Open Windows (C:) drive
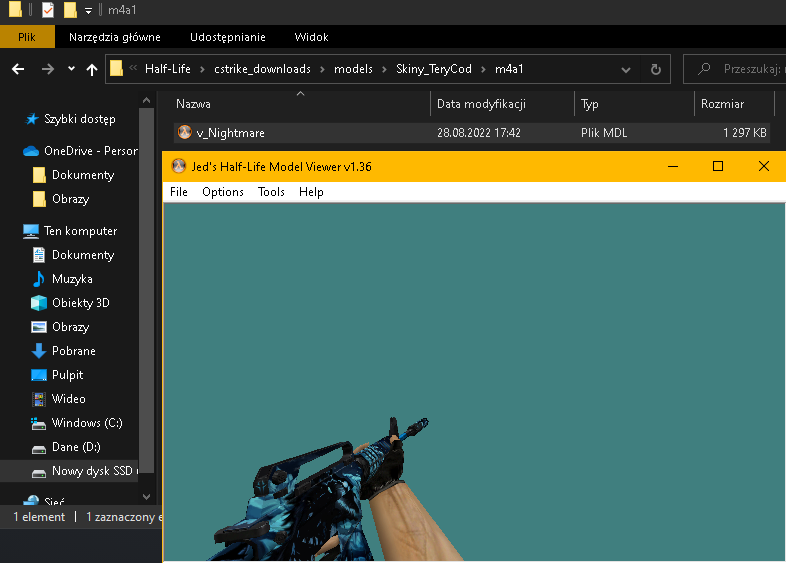The image size is (786, 563). pyautogui.click(x=87, y=424)
